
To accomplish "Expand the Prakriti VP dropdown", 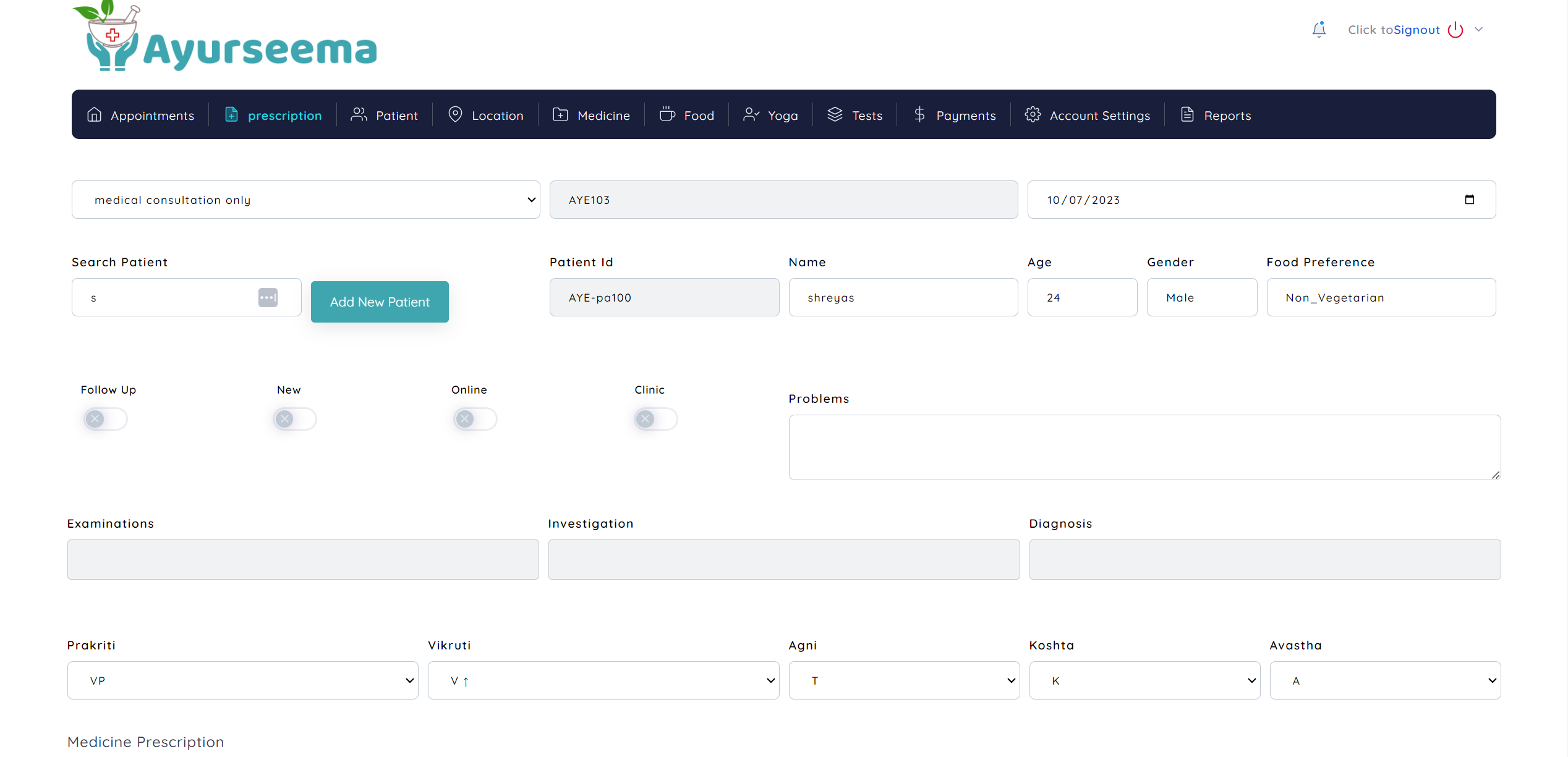I will click(242, 680).
